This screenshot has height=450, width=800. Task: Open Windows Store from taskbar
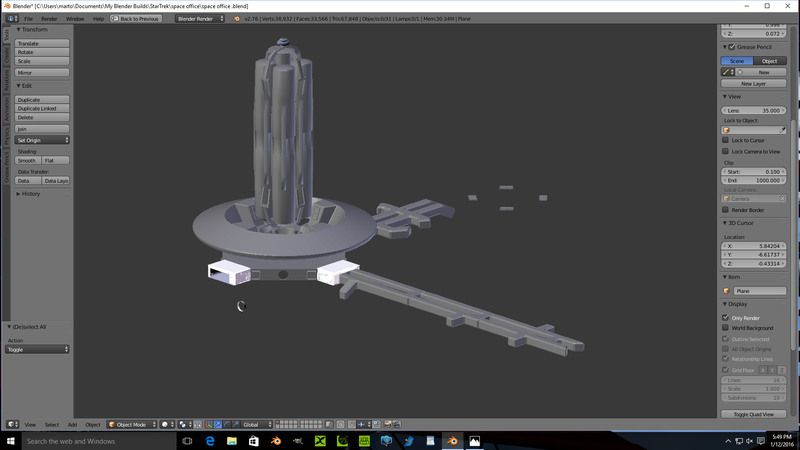[x=254, y=441]
